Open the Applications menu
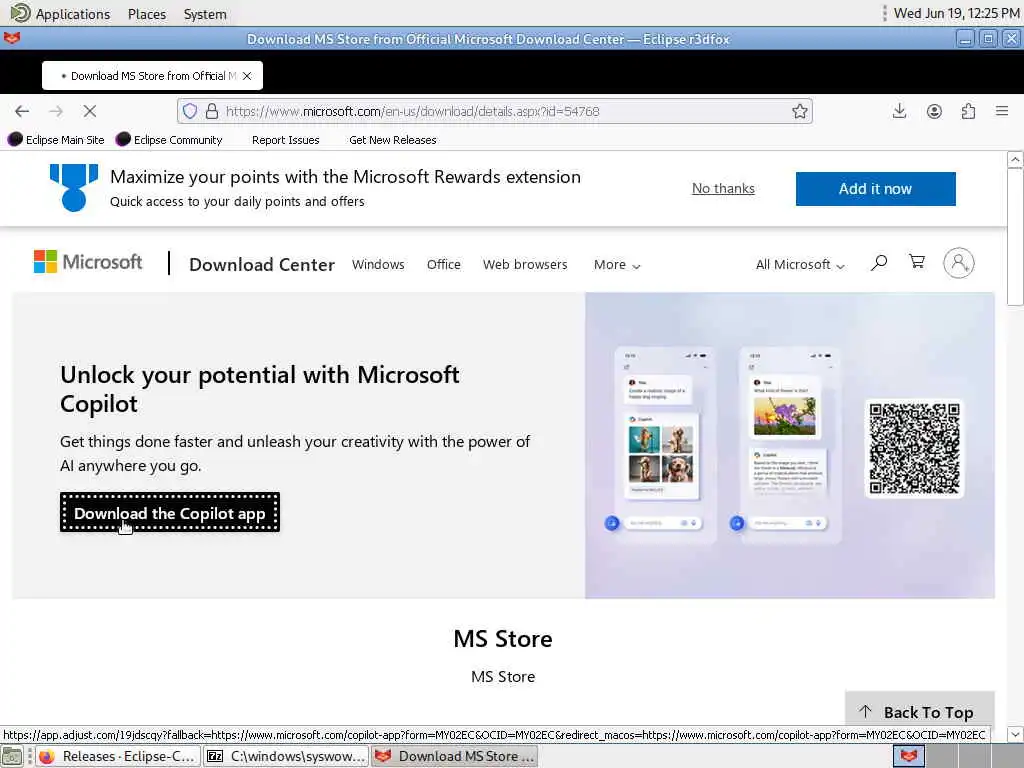Screen dimensions: 1024x768 (72, 14)
